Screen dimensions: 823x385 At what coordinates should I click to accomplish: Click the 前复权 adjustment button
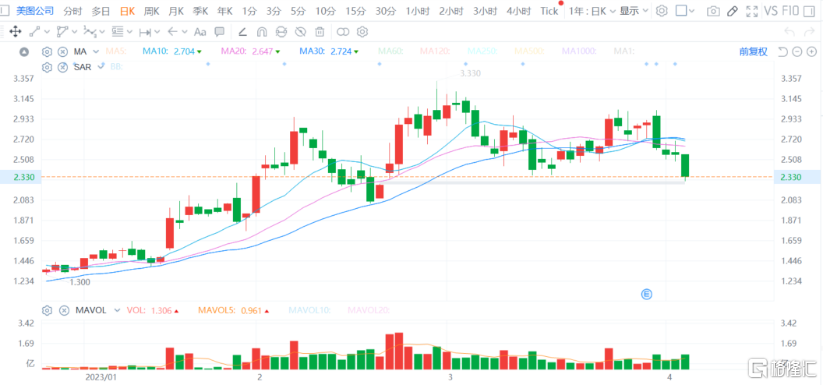click(754, 51)
